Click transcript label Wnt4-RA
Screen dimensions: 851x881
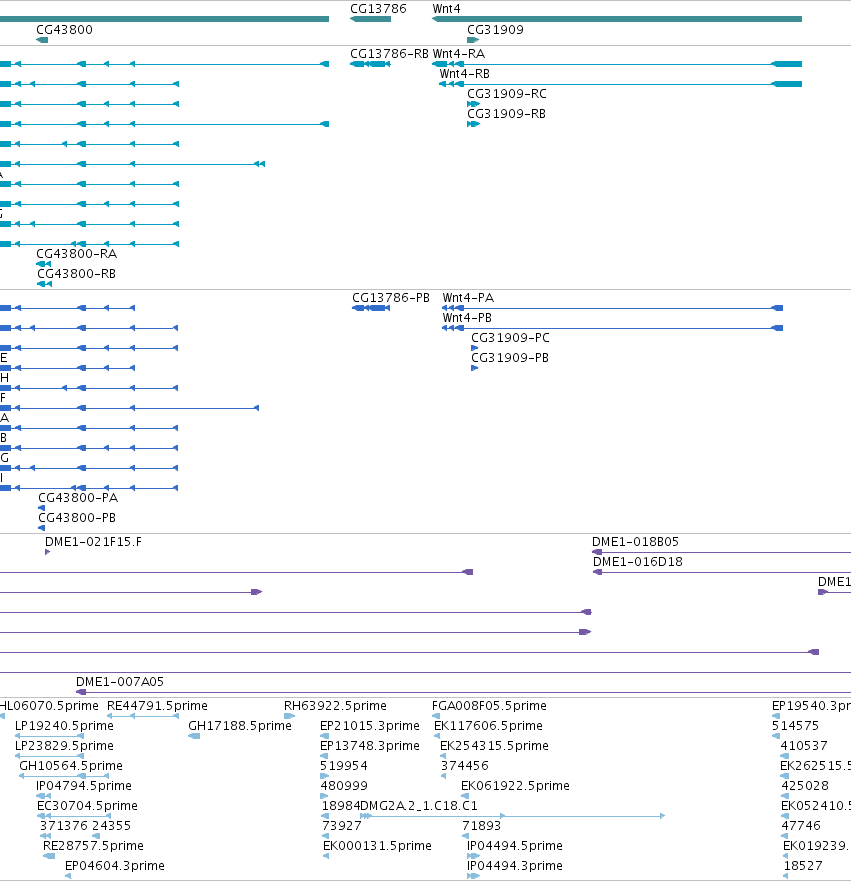(x=458, y=54)
